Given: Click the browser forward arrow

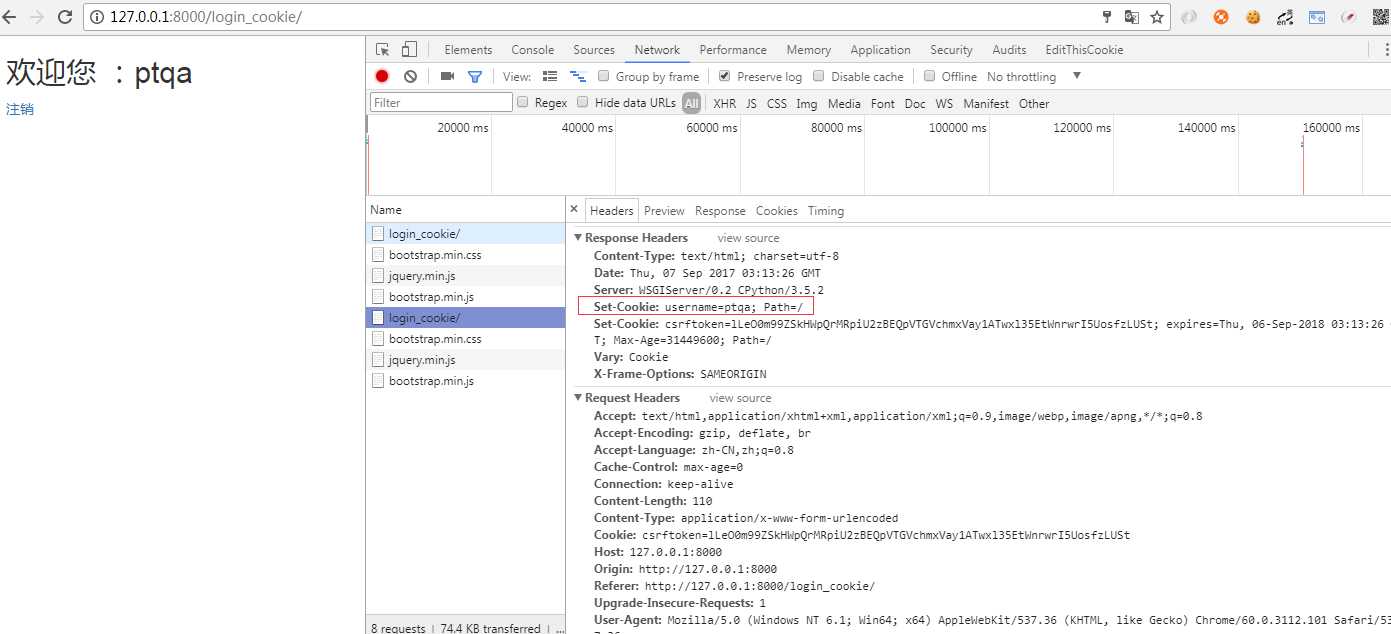Looking at the screenshot, I should [37, 17].
